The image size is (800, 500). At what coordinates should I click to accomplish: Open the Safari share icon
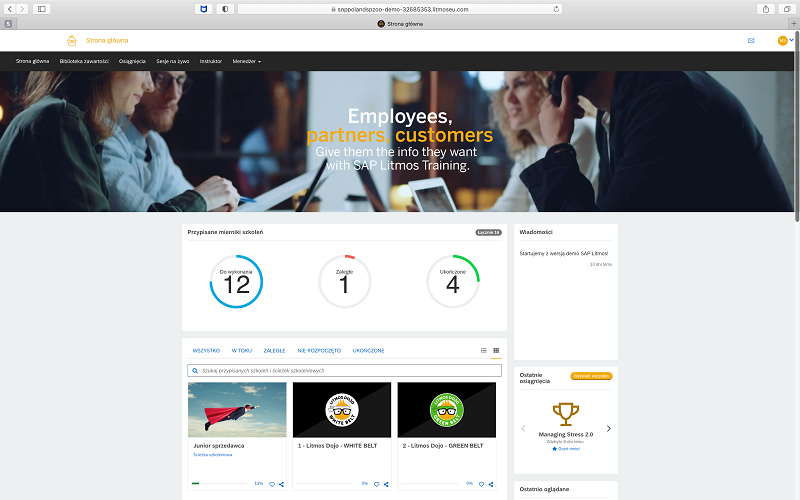[766, 9]
